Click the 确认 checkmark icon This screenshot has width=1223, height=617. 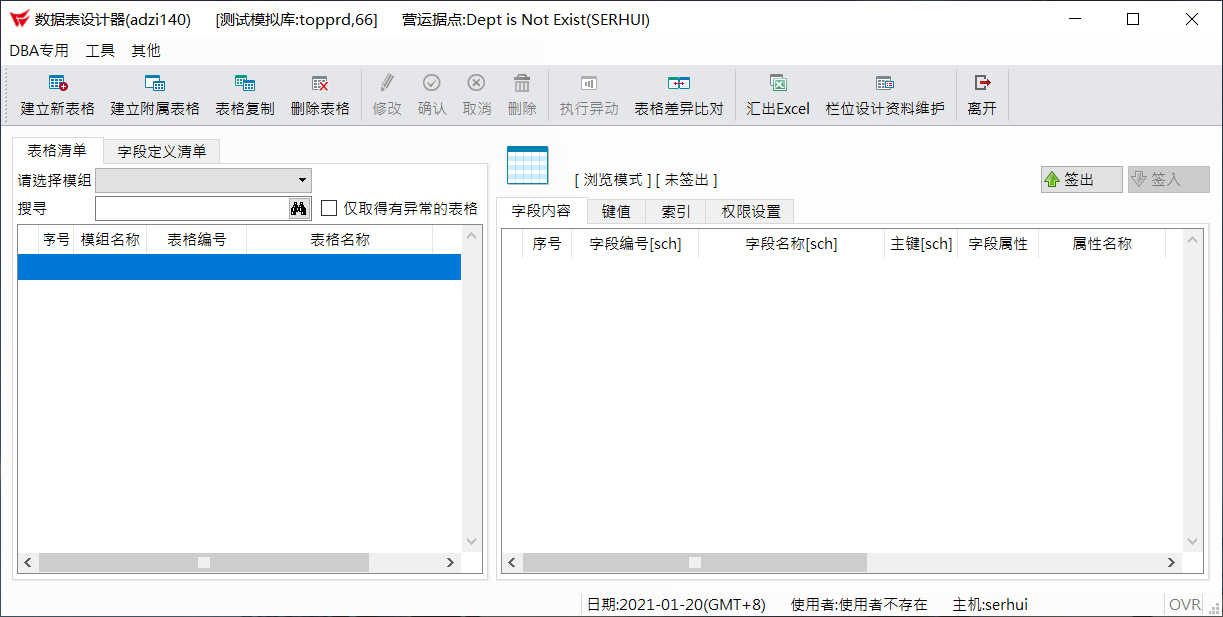[x=432, y=83]
